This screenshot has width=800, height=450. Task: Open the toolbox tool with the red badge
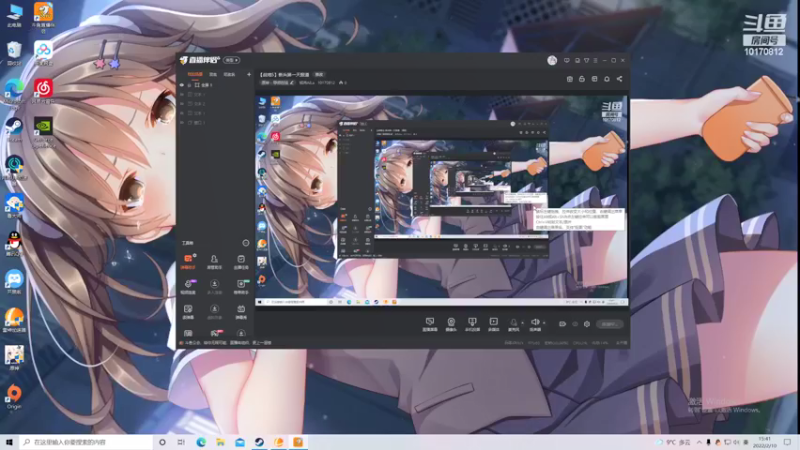pyautogui.click(x=215, y=334)
